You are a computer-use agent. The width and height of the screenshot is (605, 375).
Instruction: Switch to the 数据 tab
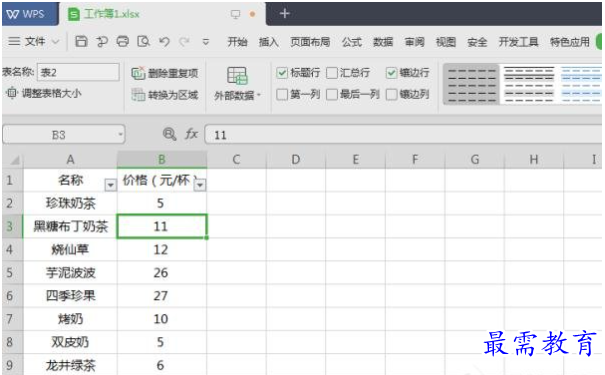(383, 42)
